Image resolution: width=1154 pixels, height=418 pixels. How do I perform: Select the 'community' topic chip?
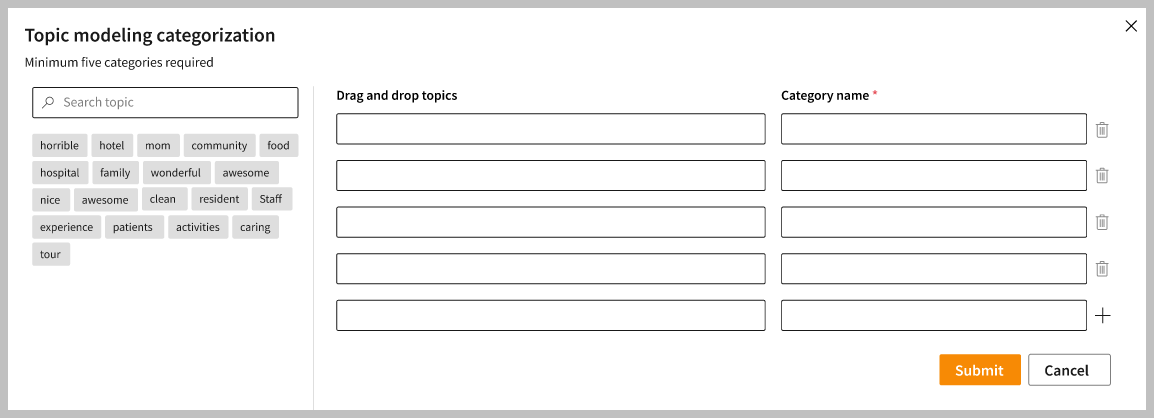pos(219,146)
